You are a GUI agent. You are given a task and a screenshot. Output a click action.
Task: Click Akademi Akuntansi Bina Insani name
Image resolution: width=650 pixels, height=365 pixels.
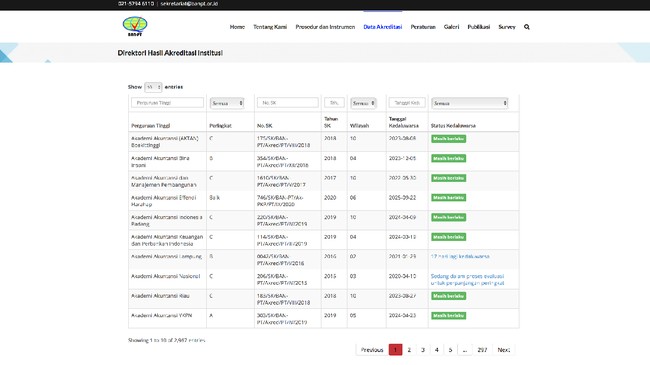tap(160, 161)
